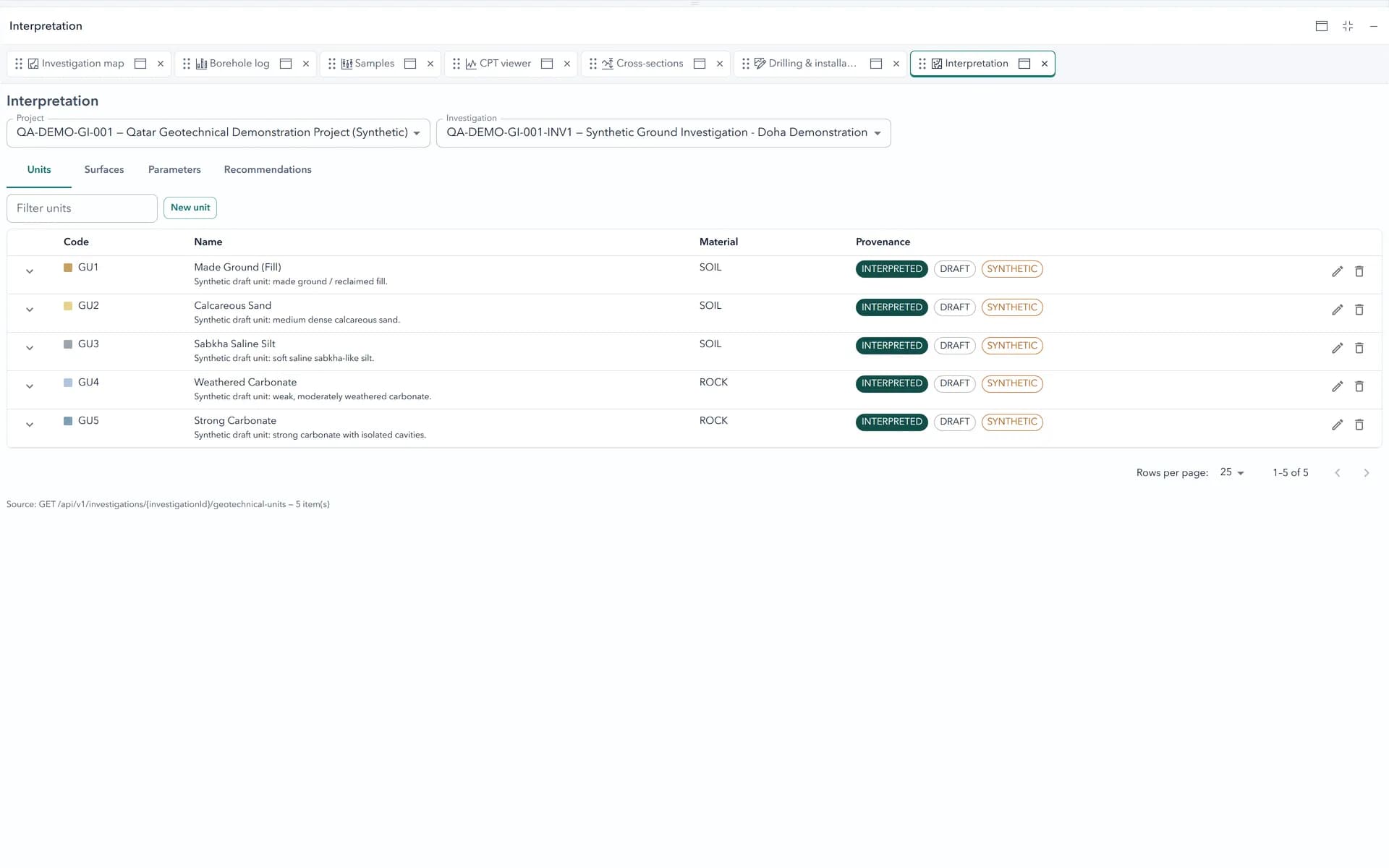
Task: Click the GU2 yellow color swatch
Action: click(68, 306)
